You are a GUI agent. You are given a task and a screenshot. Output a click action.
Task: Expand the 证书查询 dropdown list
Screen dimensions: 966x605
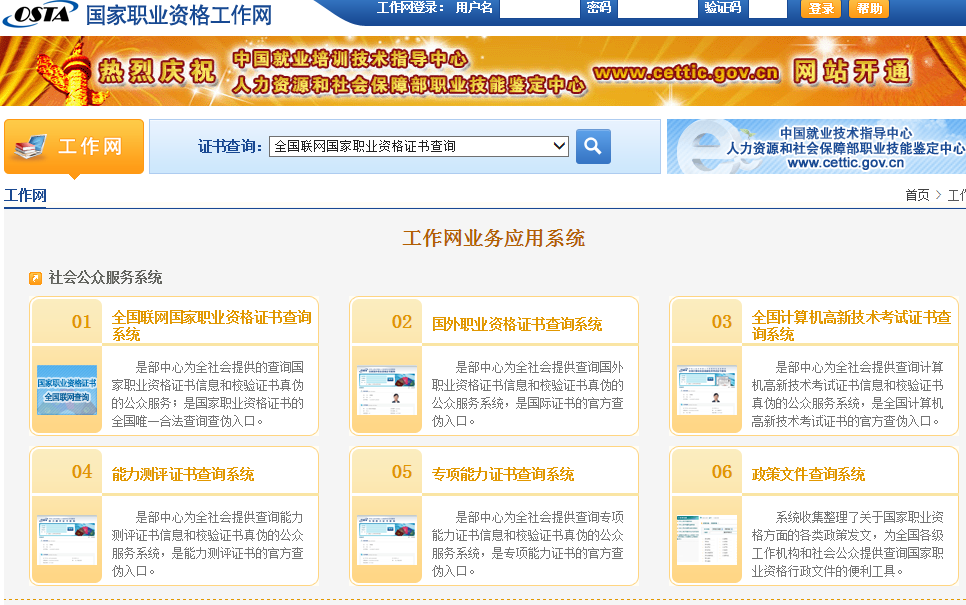[419, 146]
